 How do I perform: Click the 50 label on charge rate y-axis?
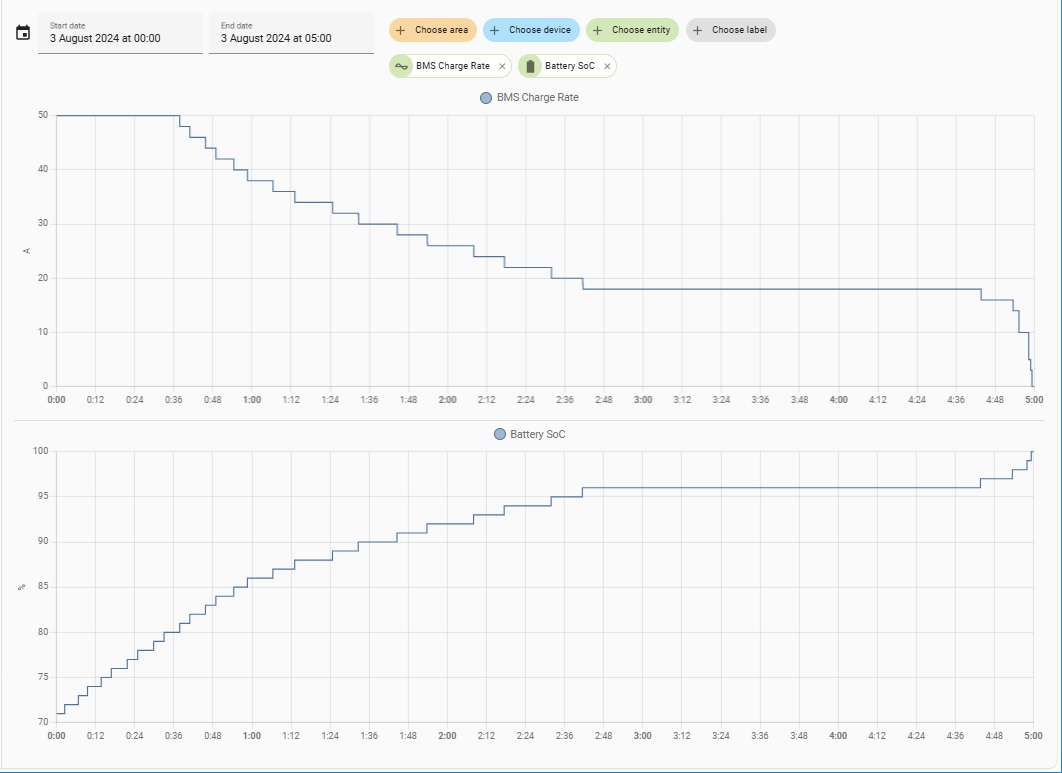coord(43,115)
